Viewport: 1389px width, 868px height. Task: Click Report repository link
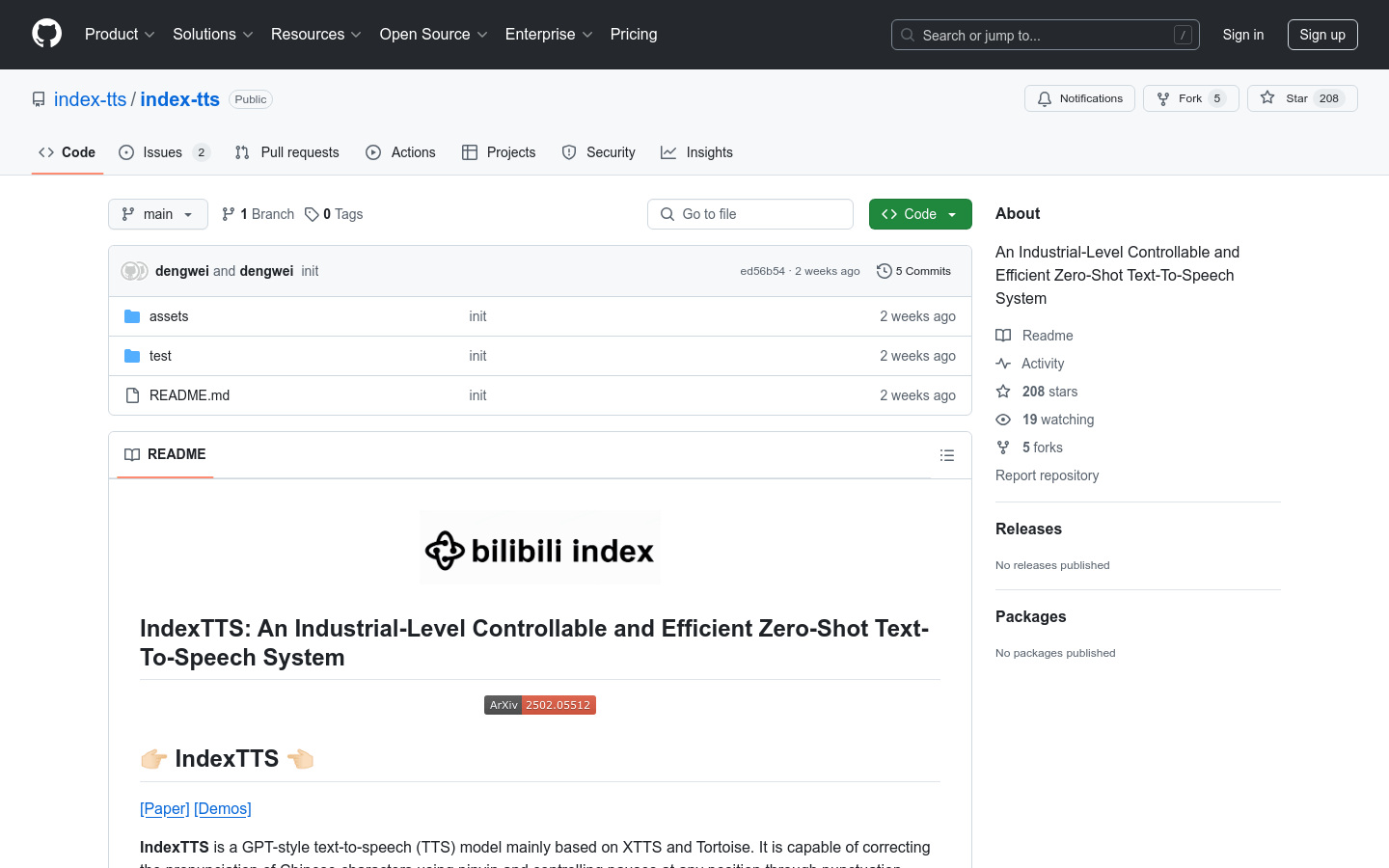(1047, 475)
